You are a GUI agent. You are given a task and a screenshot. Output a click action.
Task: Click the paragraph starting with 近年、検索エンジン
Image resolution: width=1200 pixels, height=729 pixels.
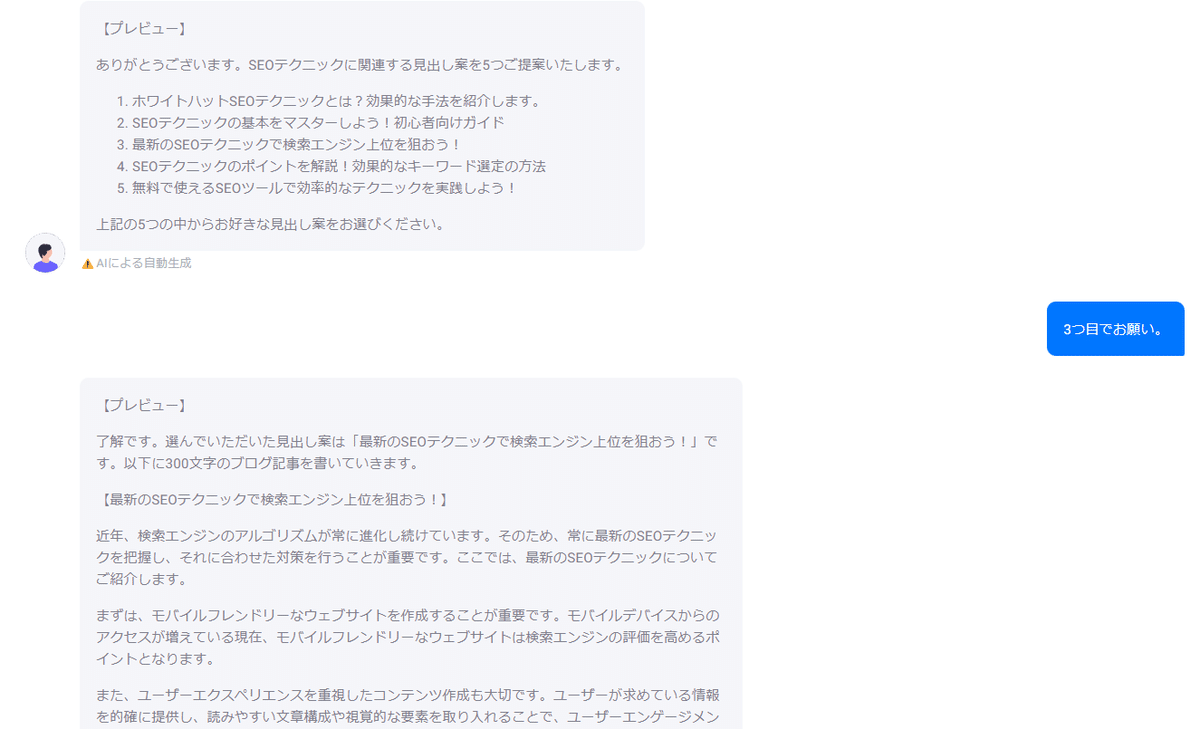click(407, 557)
